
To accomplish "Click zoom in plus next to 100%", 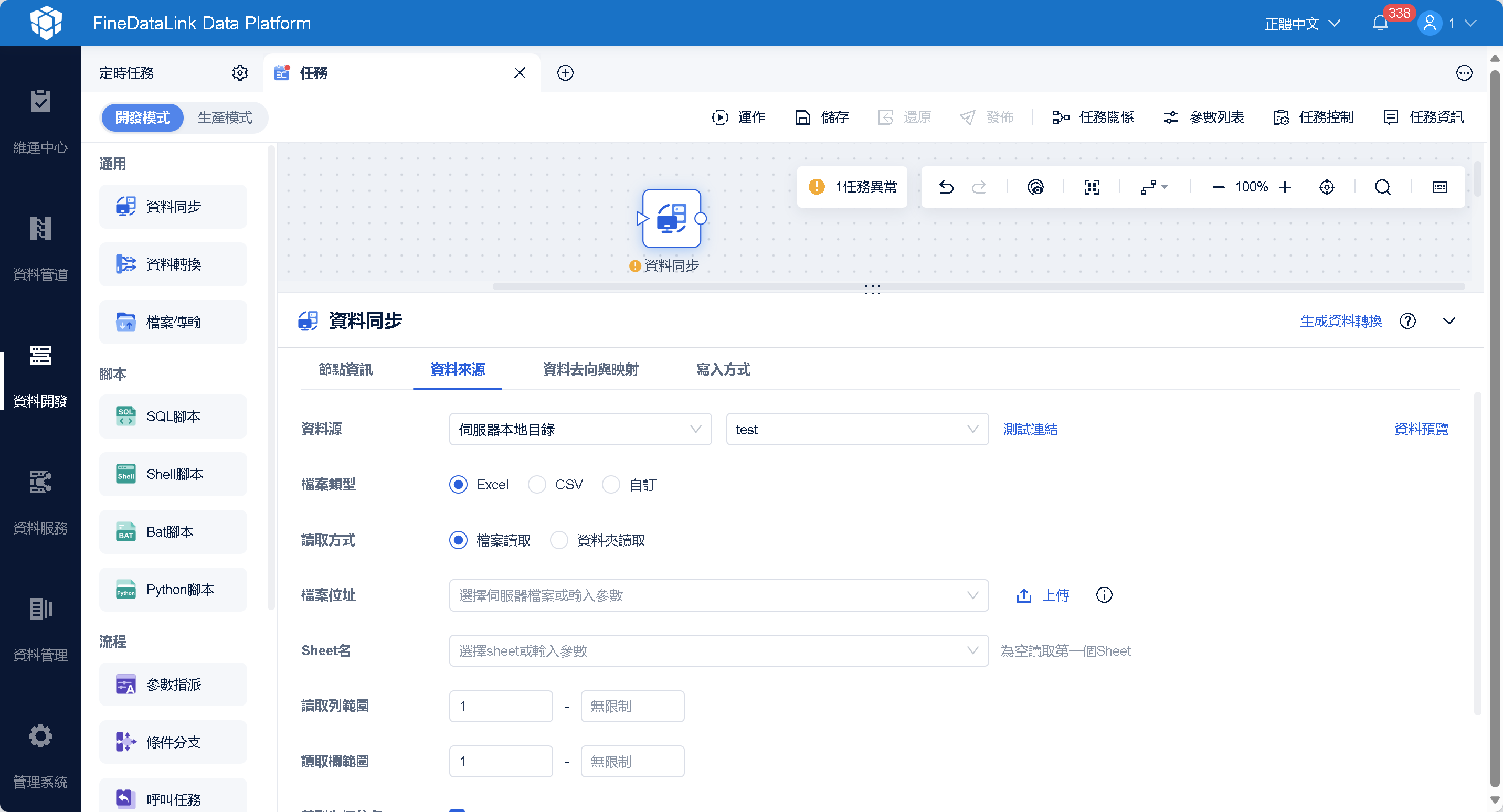I will 1285,187.
